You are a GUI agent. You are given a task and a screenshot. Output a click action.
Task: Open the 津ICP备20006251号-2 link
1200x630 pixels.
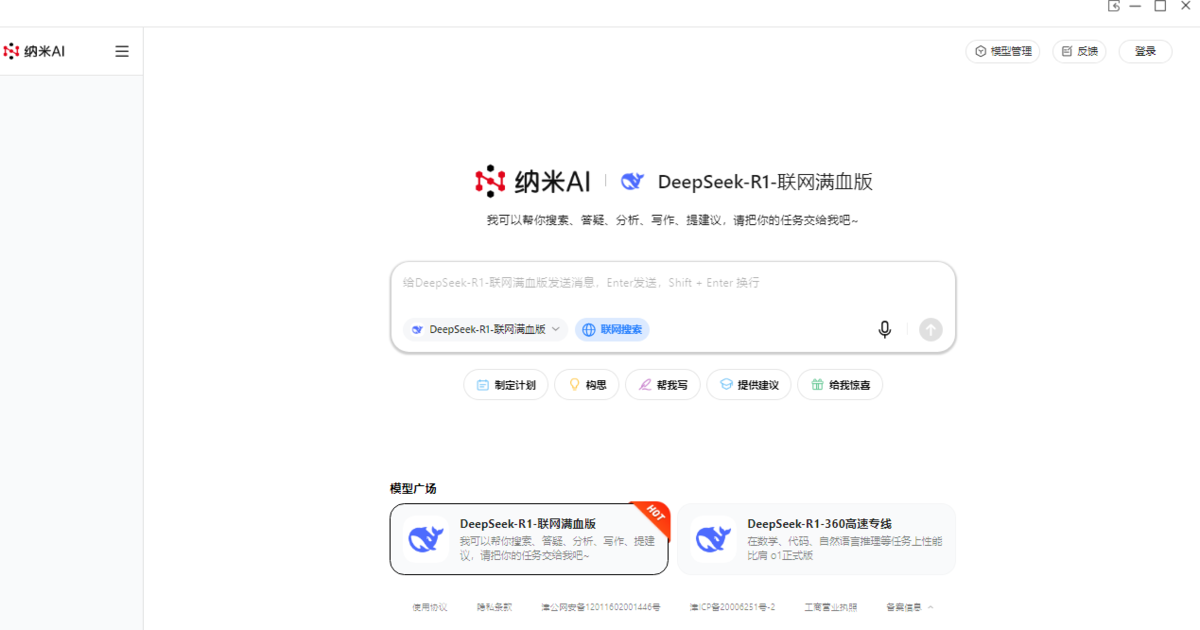[x=732, y=607]
